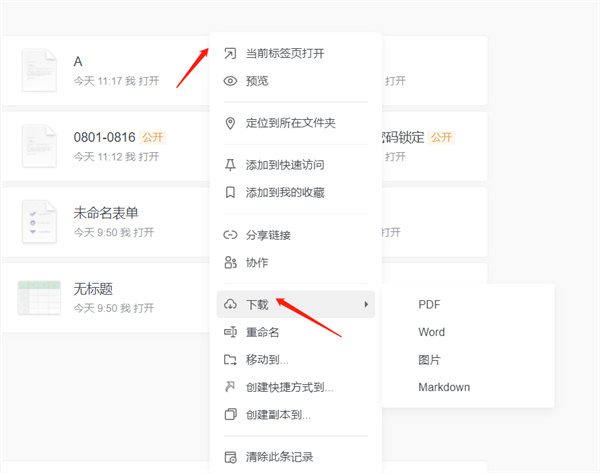Select Markdown export option
The image size is (600, 473).
pyautogui.click(x=444, y=387)
